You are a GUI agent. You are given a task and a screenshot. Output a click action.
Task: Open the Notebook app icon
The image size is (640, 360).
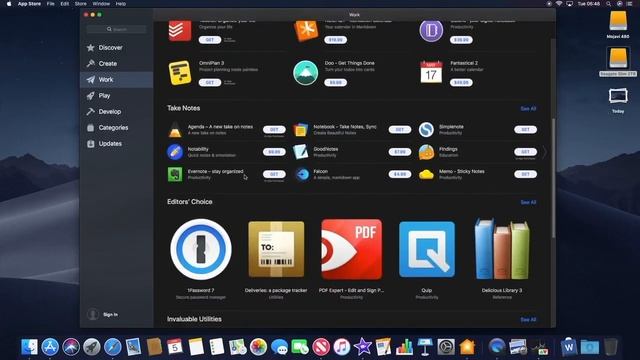[300, 130]
